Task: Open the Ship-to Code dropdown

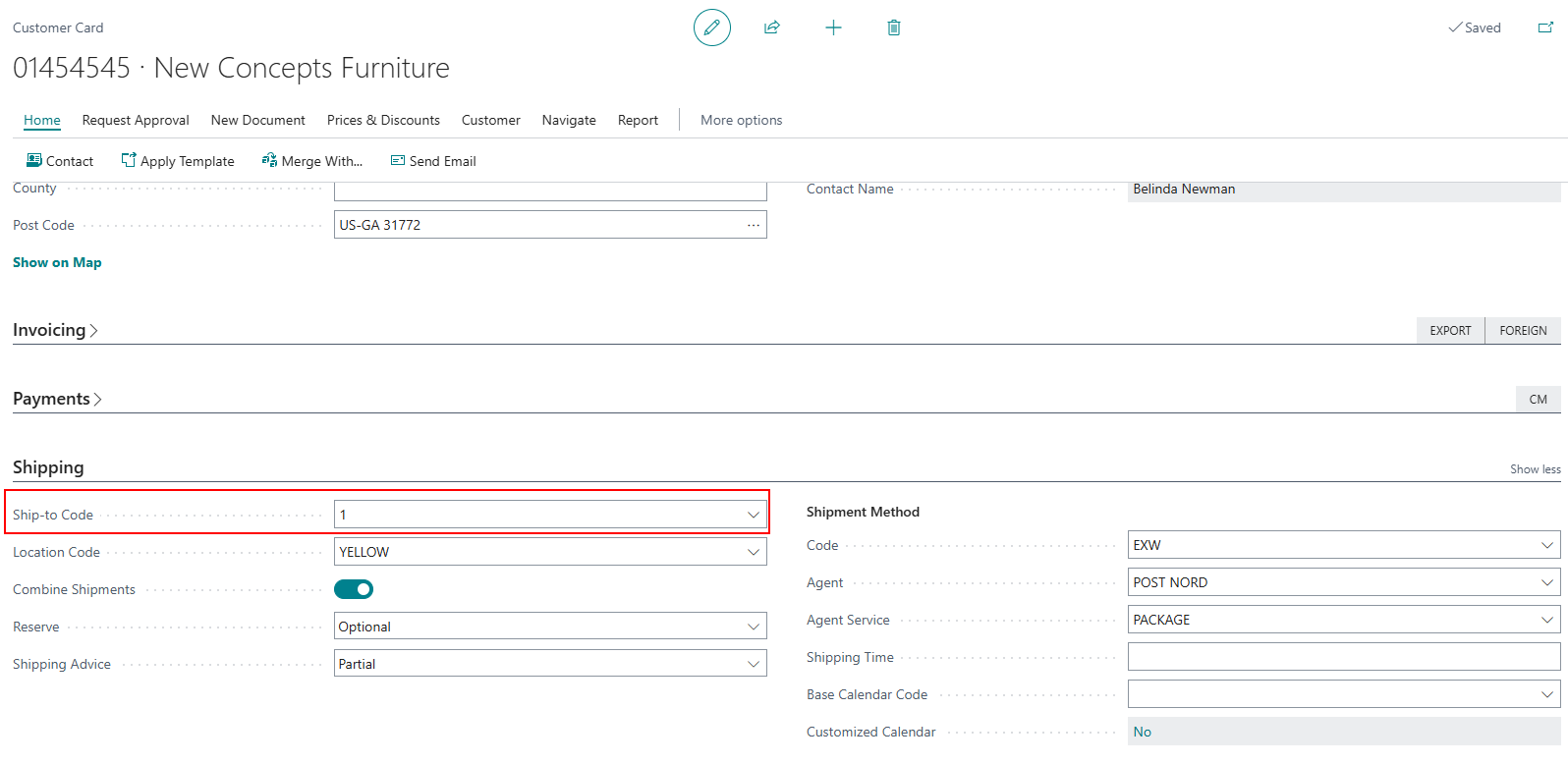Action: click(x=754, y=515)
